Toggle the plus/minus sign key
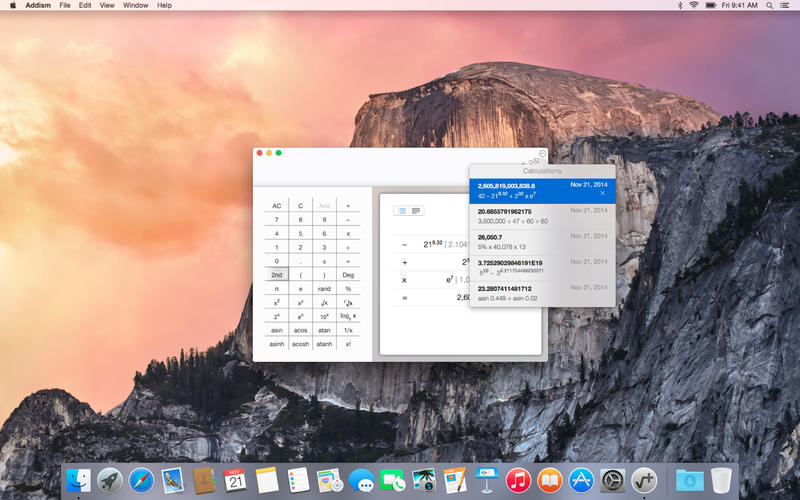Viewport: 800px width, 500px height. click(x=324, y=261)
